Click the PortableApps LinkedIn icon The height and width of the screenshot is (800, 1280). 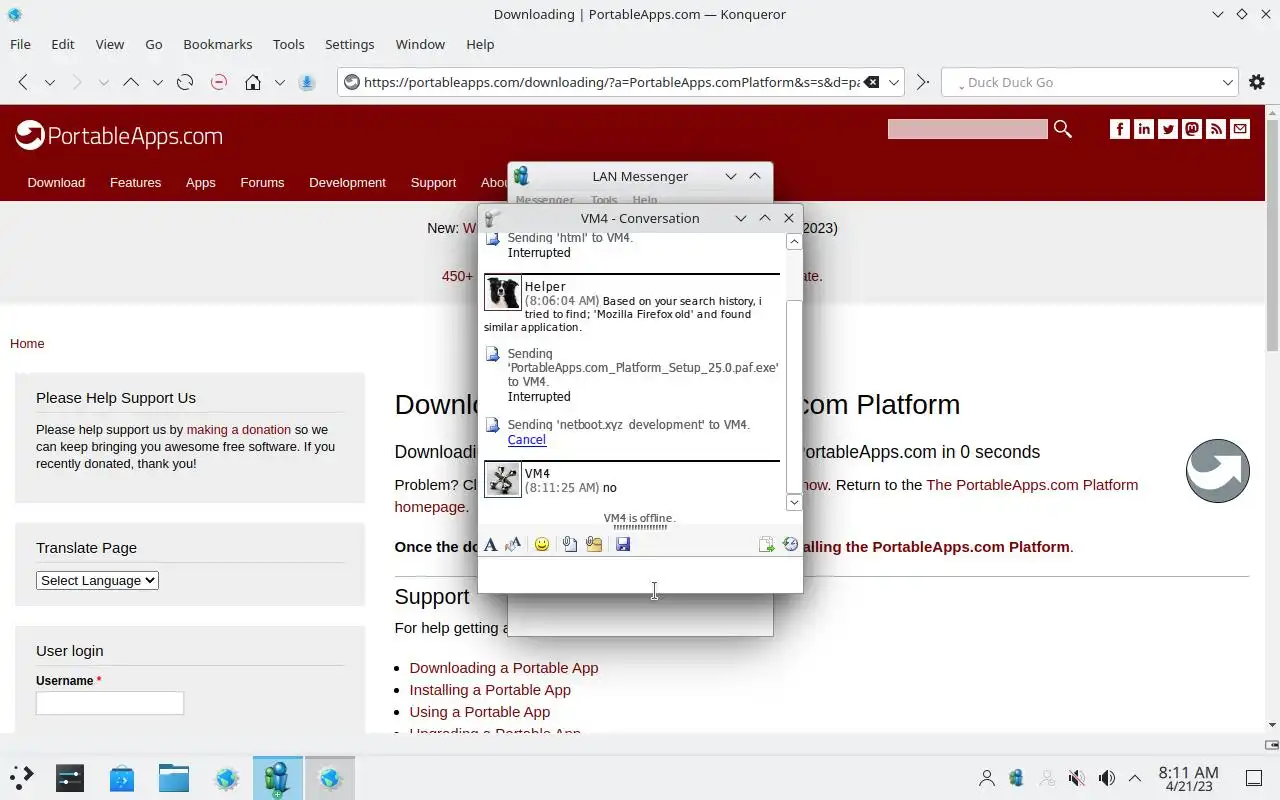(1143, 129)
